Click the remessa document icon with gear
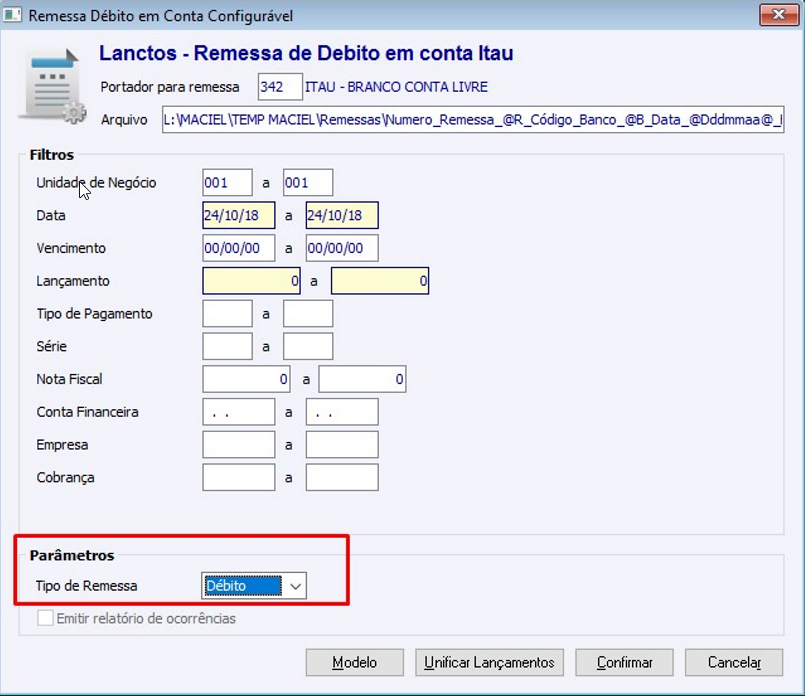Viewport: 805px width, 696px height. pyautogui.click(x=52, y=86)
